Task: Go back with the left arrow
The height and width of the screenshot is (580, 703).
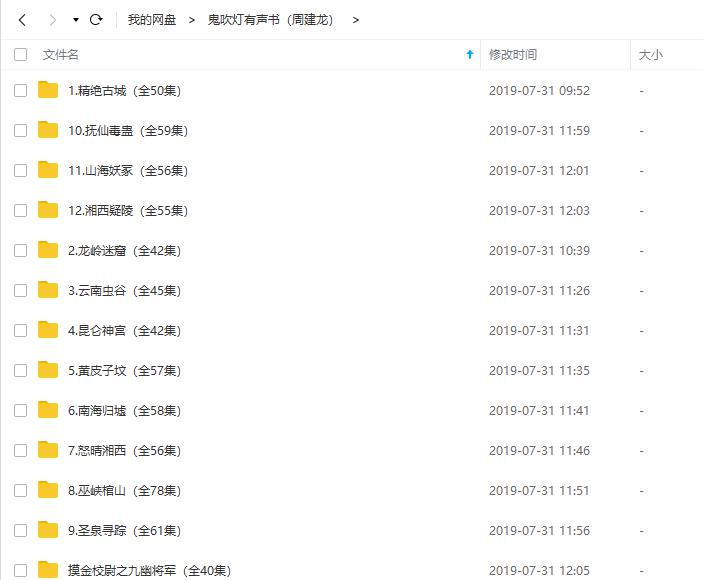Action: [x=22, y=20]
